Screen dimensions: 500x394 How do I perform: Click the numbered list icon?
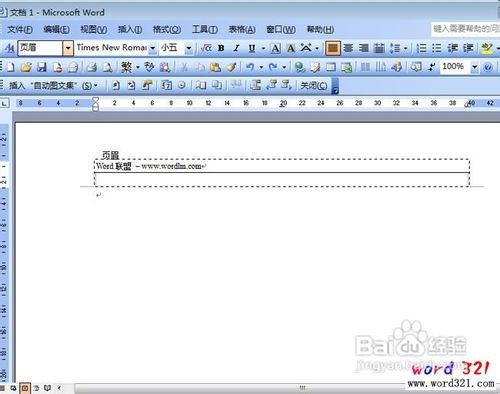[x=421, y=48]
